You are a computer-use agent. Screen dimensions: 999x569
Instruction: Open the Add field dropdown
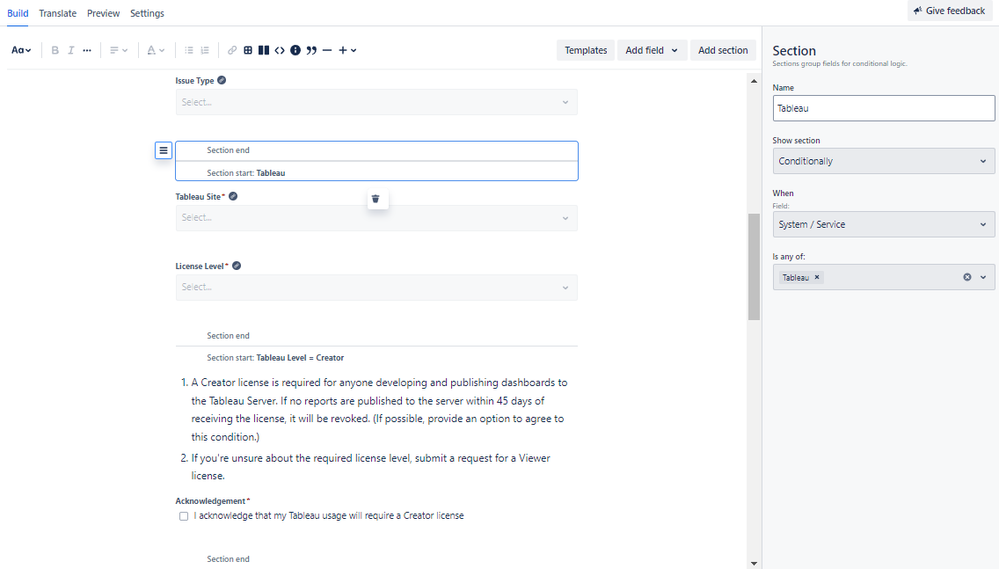tap(652, 50)
